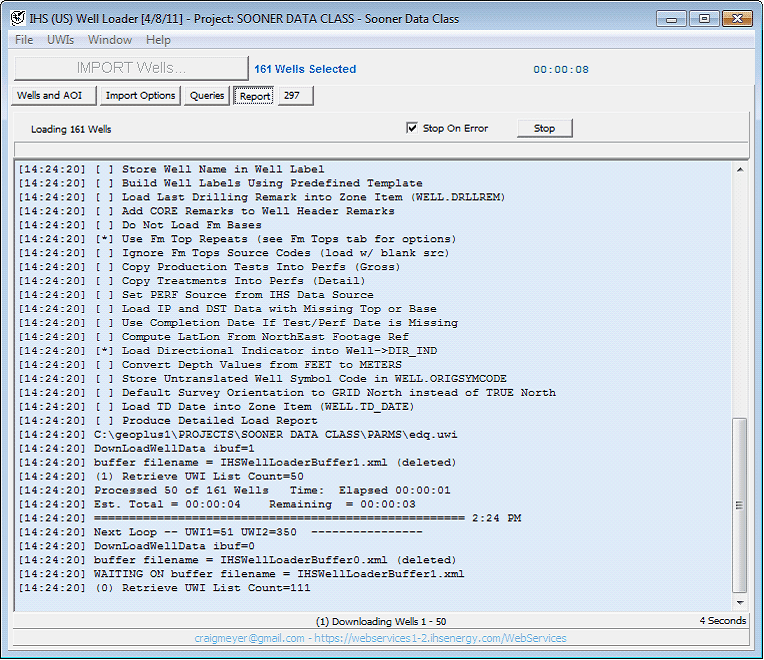Click the log scrollbar up arrow

[x=740, y=170]
